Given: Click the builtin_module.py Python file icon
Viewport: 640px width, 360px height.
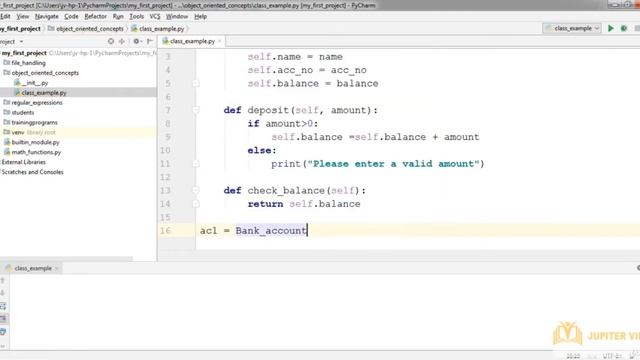Looking at the screenshot, I should pyautogui.click(x=7, y=142).
